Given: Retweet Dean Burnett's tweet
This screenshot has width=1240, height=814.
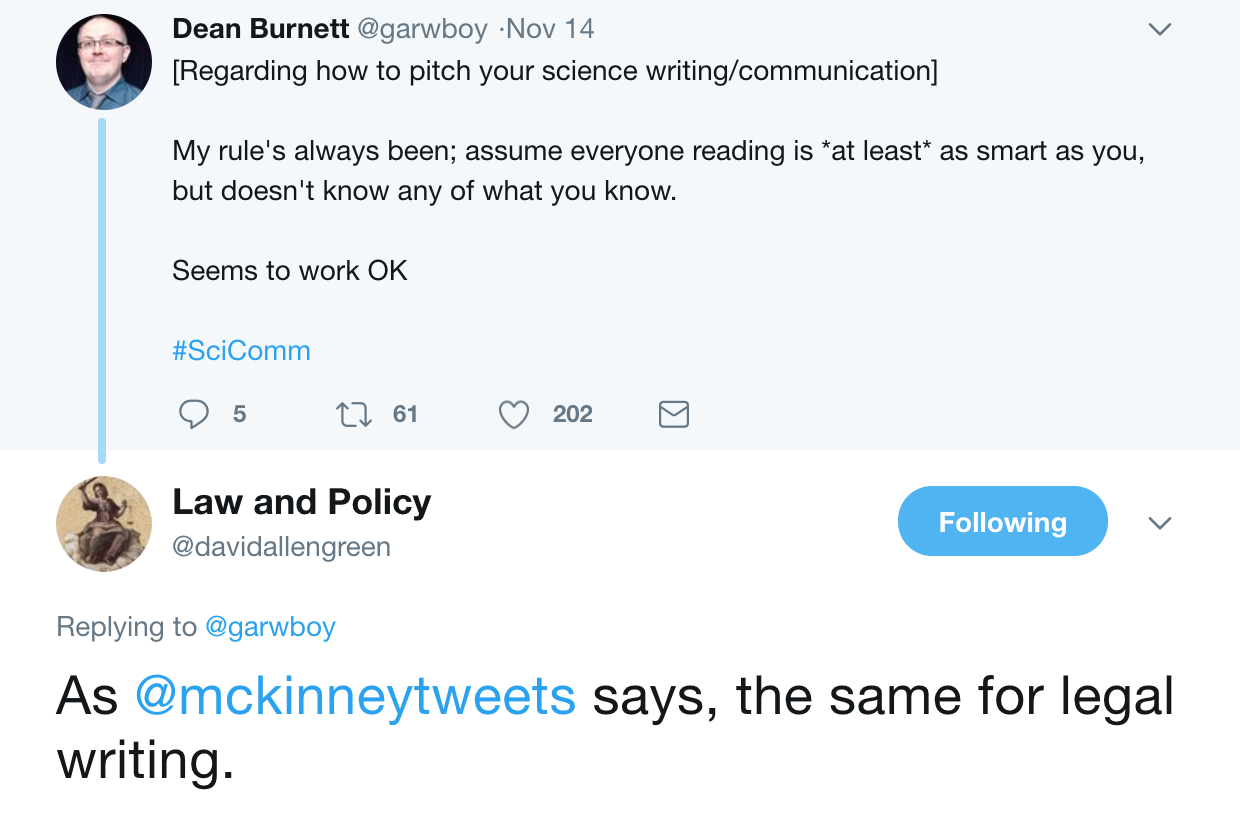Looking at the screenshot, I should click(353, 414).
